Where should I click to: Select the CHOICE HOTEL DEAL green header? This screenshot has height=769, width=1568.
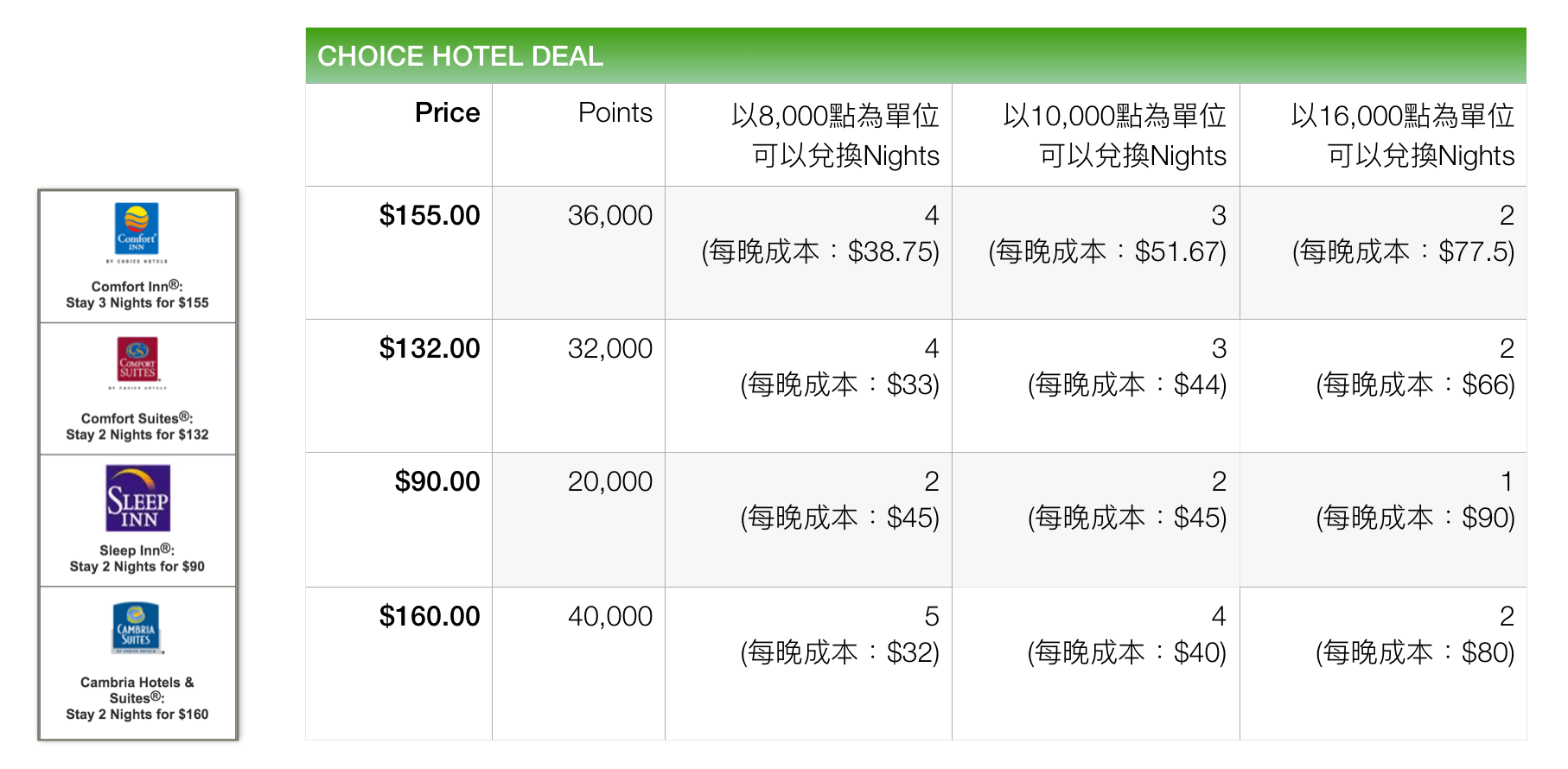click(915, 56)
